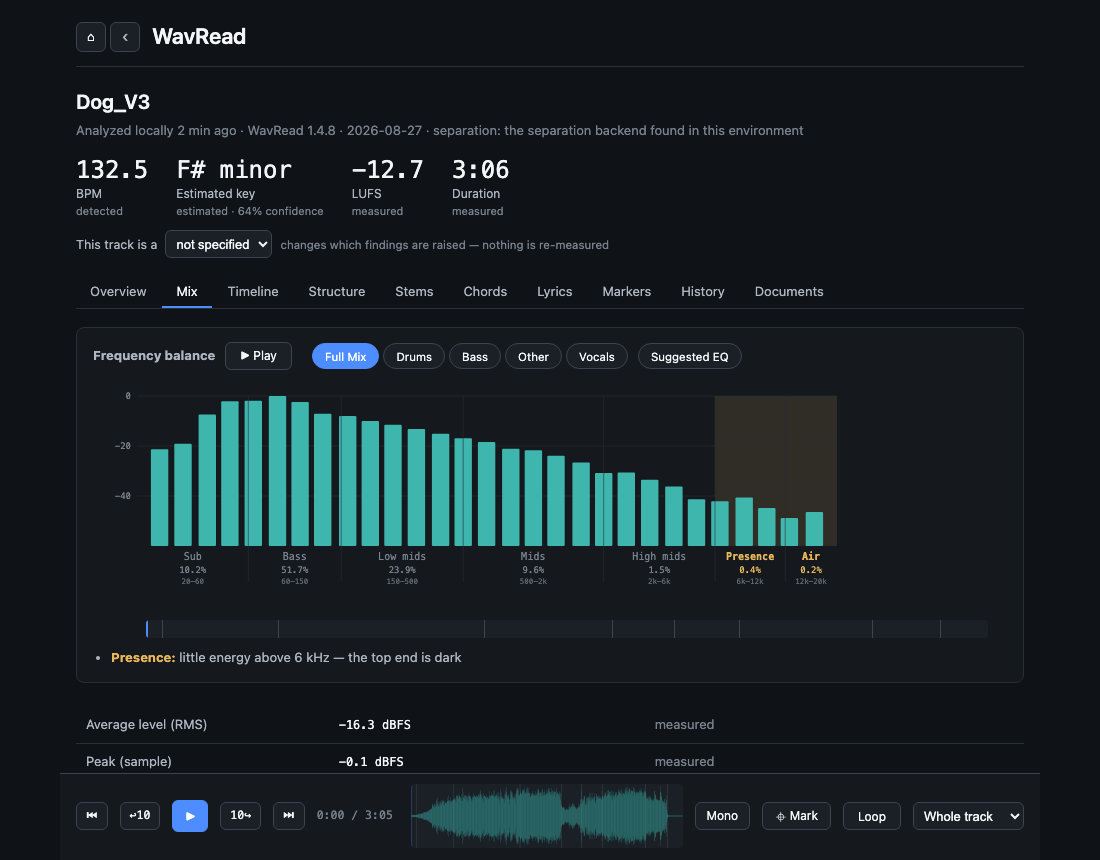Click the 0:00 / 3:05 time readout
The width and height of the screenshot is (1100, 860).
point(354,815)
